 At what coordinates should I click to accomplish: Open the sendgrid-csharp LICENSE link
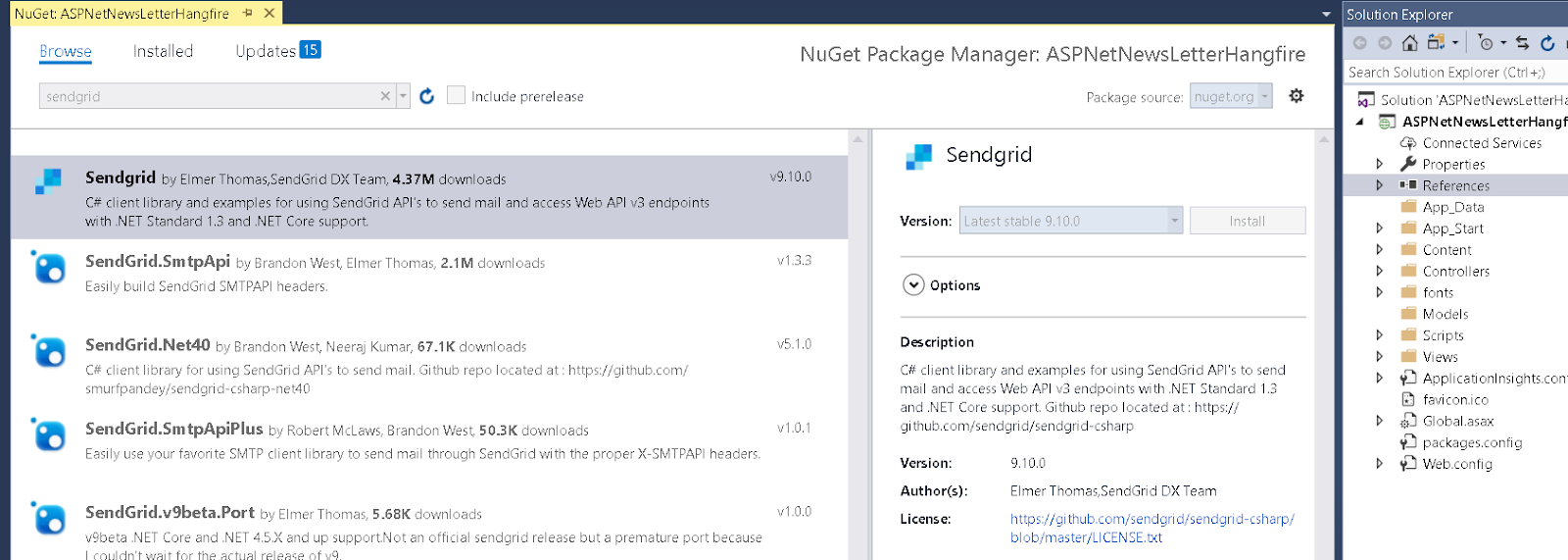click(x=1152, y=528)
